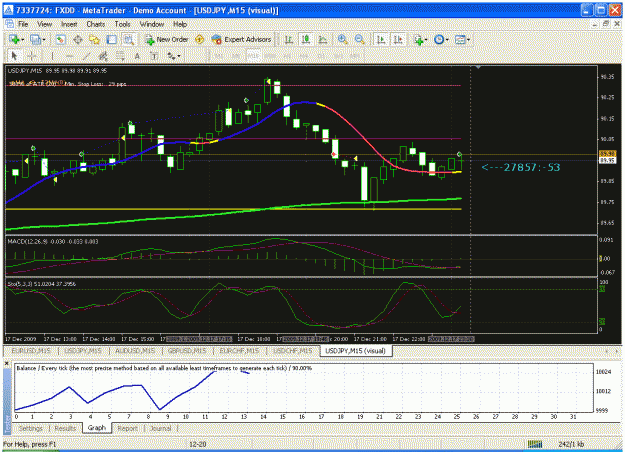Open the Help menu
This screenshot has height=452, width=625.
pyautogui.click(x=180, y=24)
